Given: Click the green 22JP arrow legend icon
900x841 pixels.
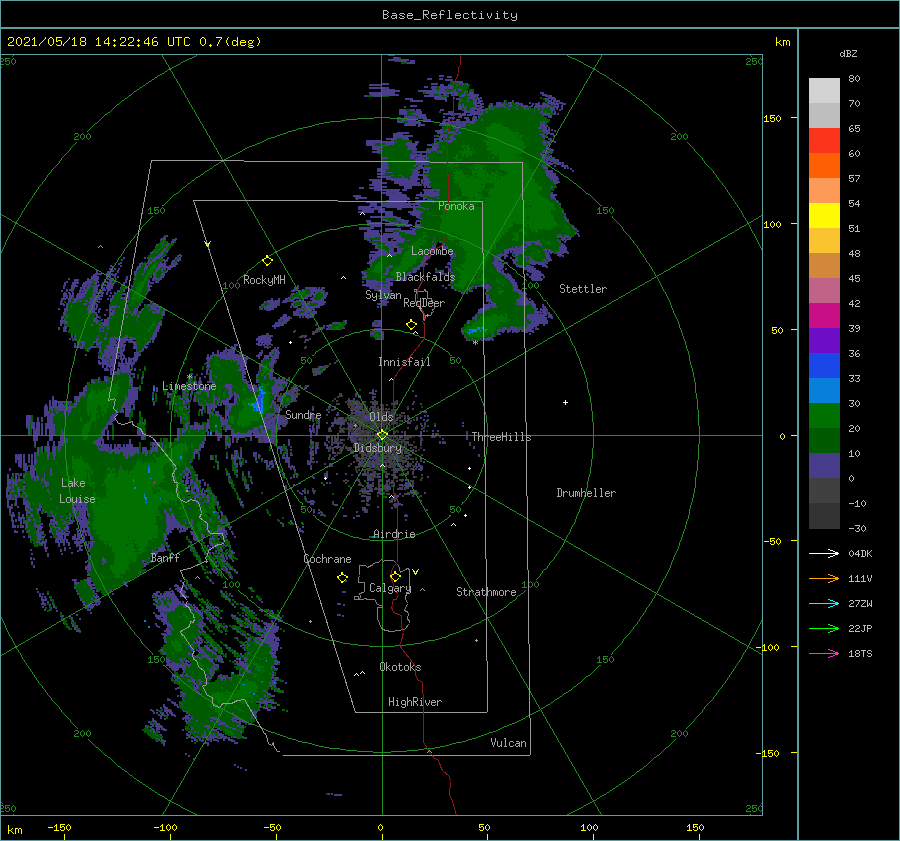Looking at the screenshot, I should (824, 629).
